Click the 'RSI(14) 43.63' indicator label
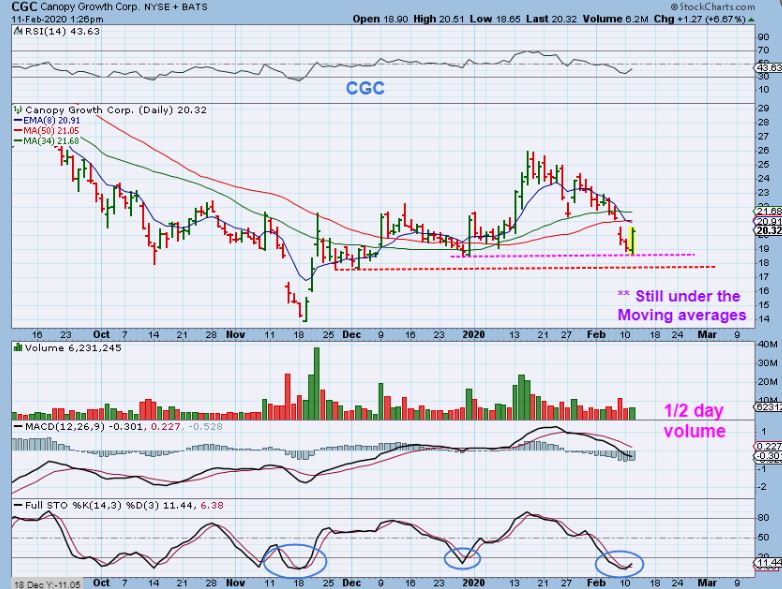The width and height of the screenshot is (782, 589). (62, 31)
